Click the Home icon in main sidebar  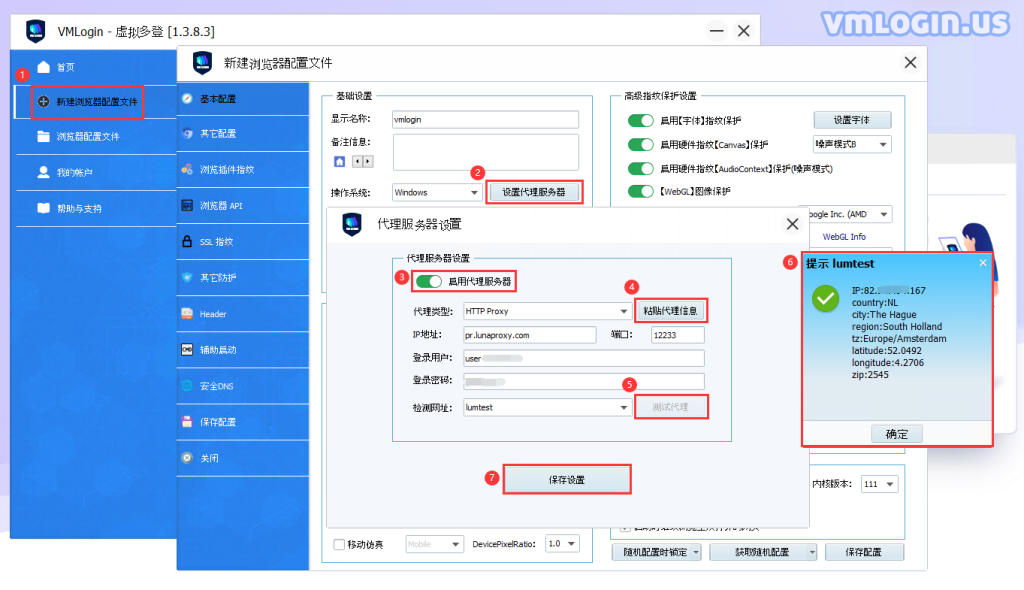tap(44, 67)
